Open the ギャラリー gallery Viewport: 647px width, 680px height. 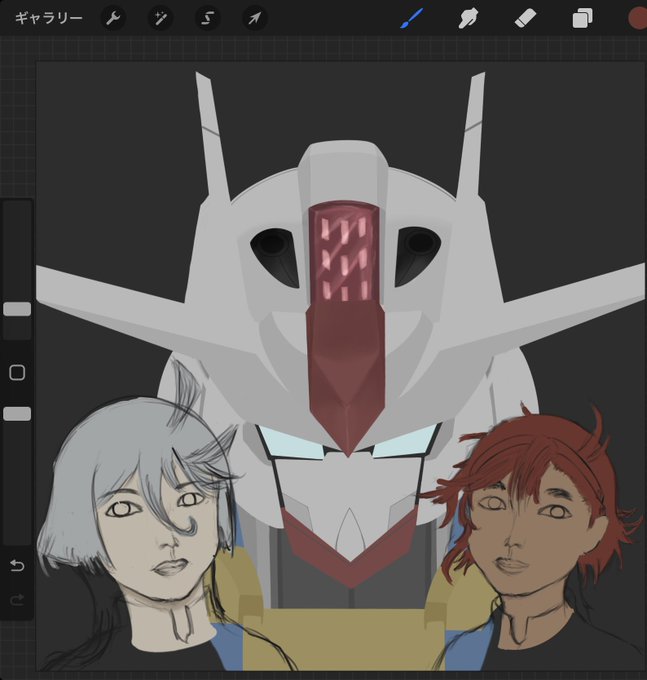pyautogui.click(x=49, y=18)
